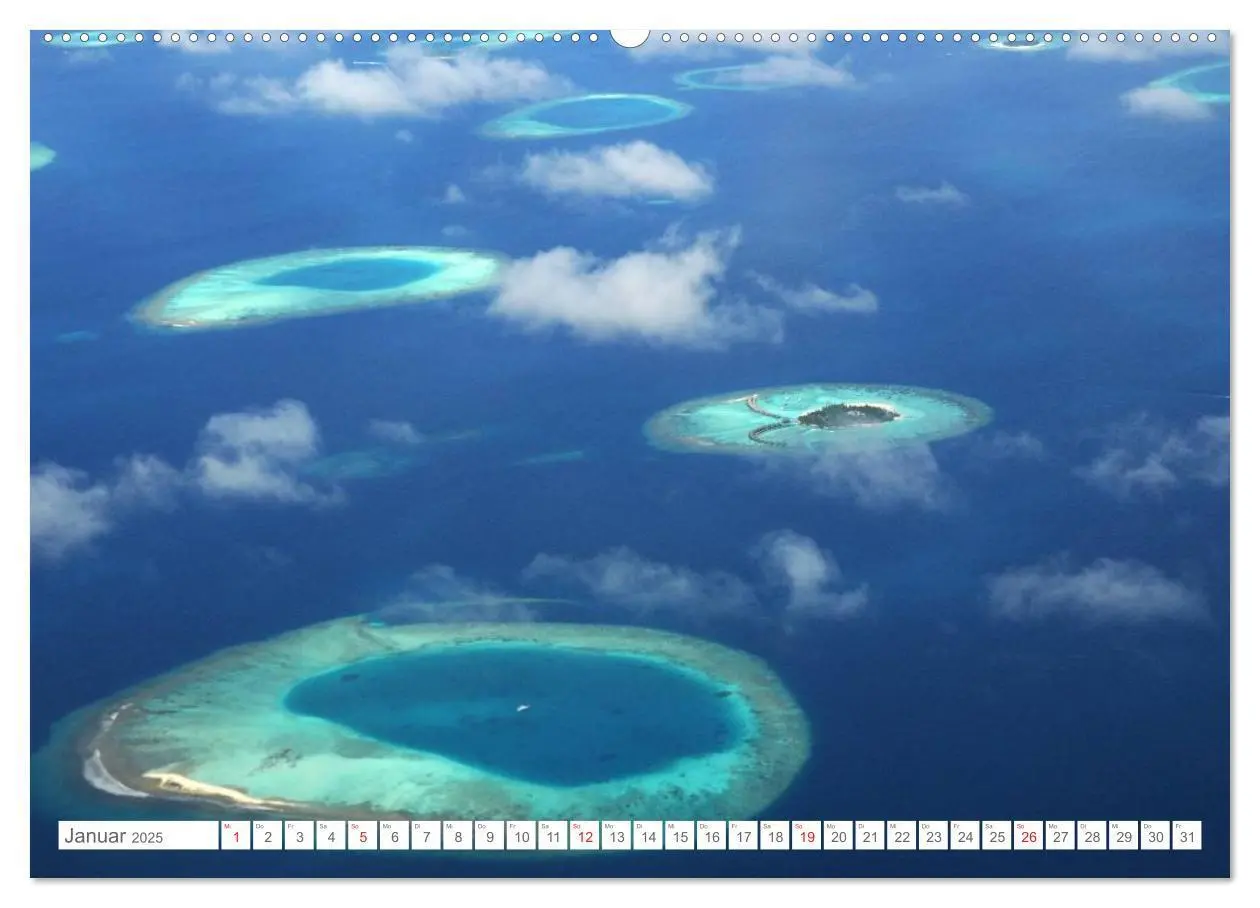Click the white boat in large lagoon

click(522, 708)
